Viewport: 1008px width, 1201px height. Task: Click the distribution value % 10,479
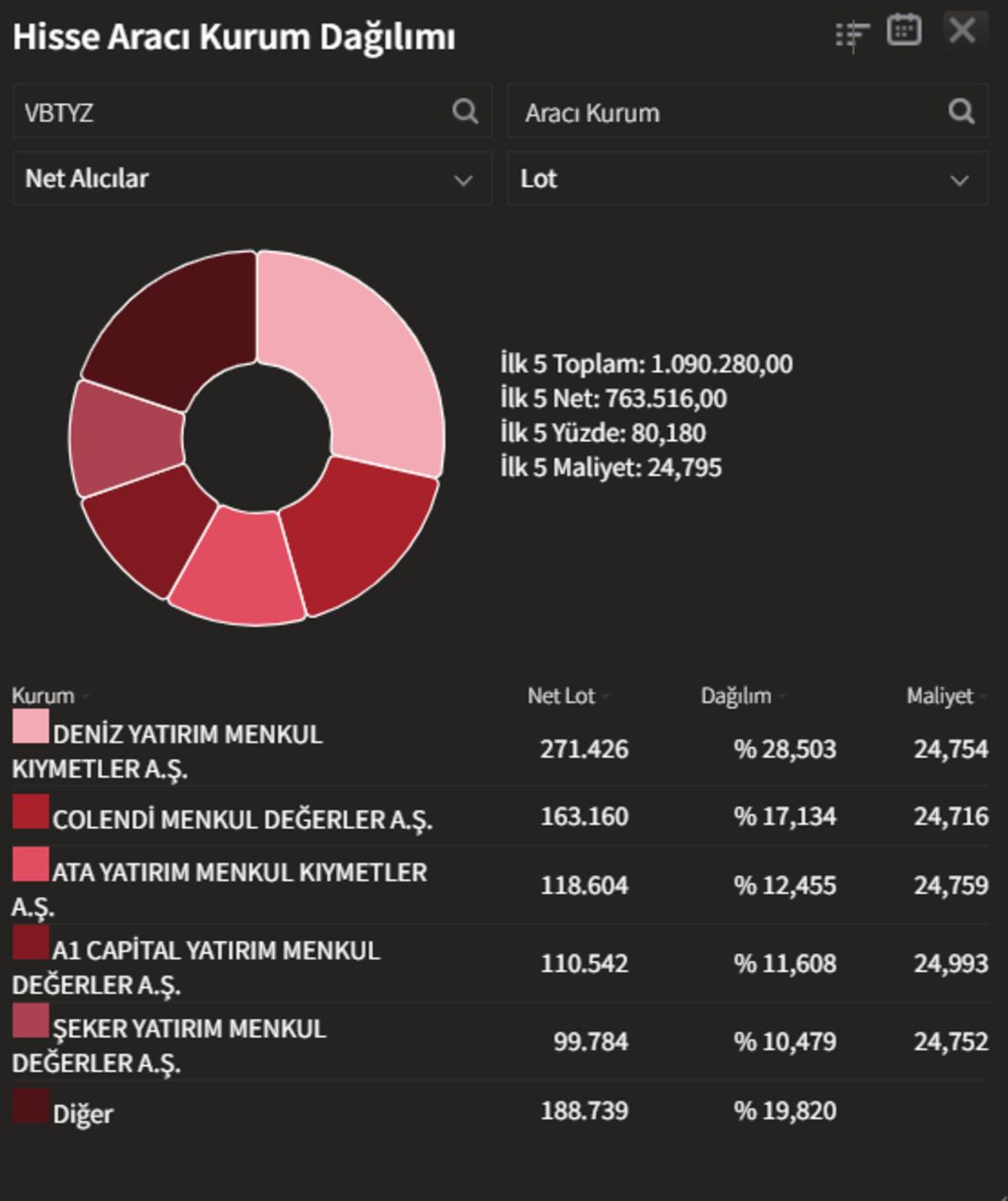coord(785,1041)
